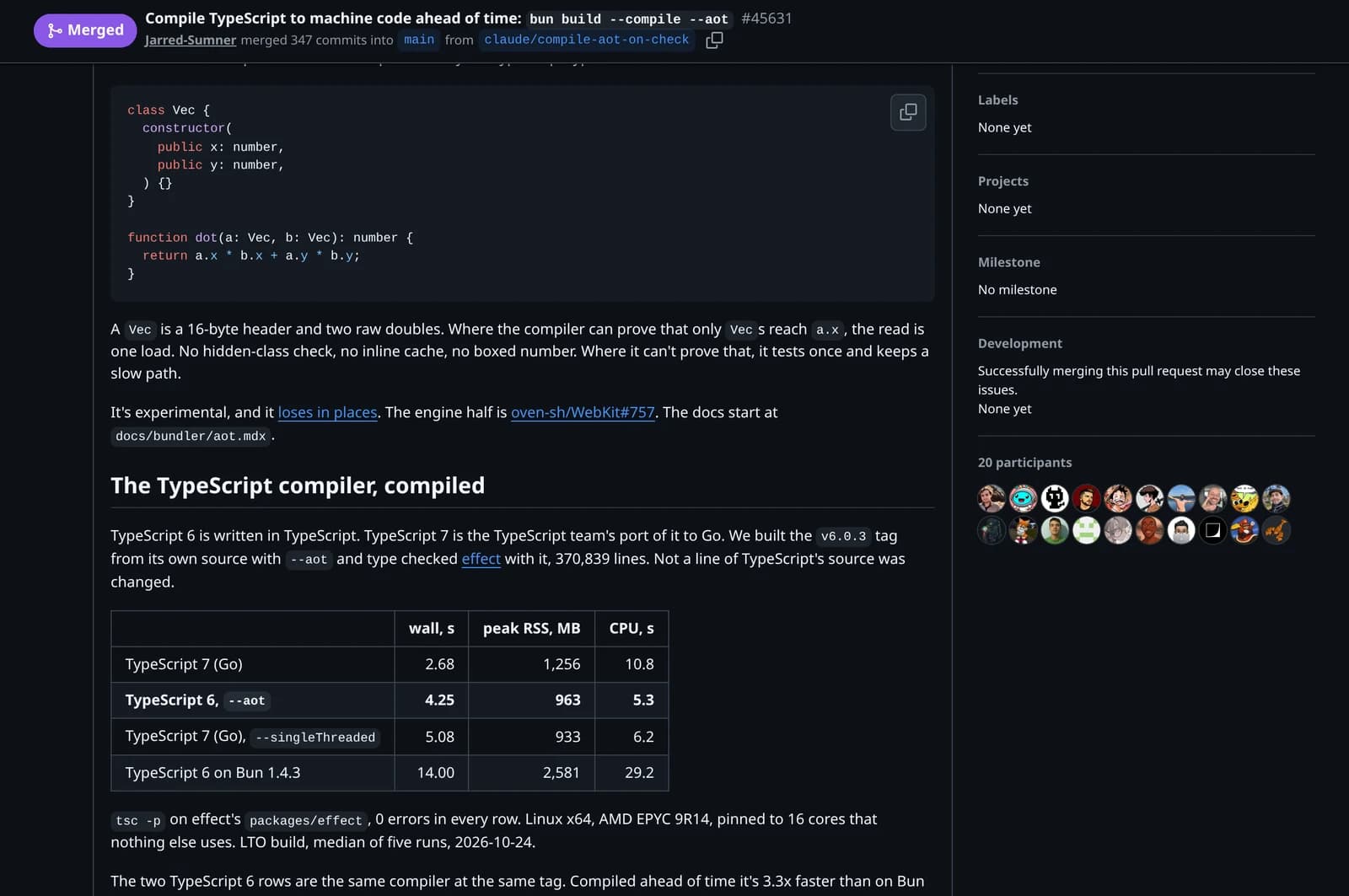Open the bearded emoji face on white avatar
The image size is (1349, 896).
1181,530
